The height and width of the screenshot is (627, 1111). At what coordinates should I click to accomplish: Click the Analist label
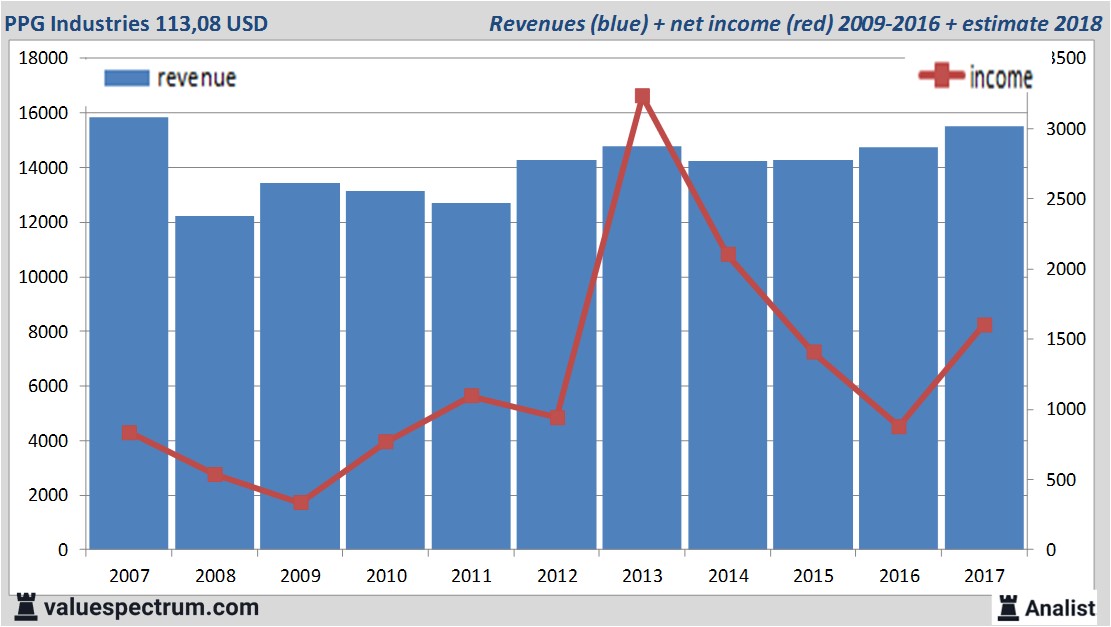[x=1060, y=608]
